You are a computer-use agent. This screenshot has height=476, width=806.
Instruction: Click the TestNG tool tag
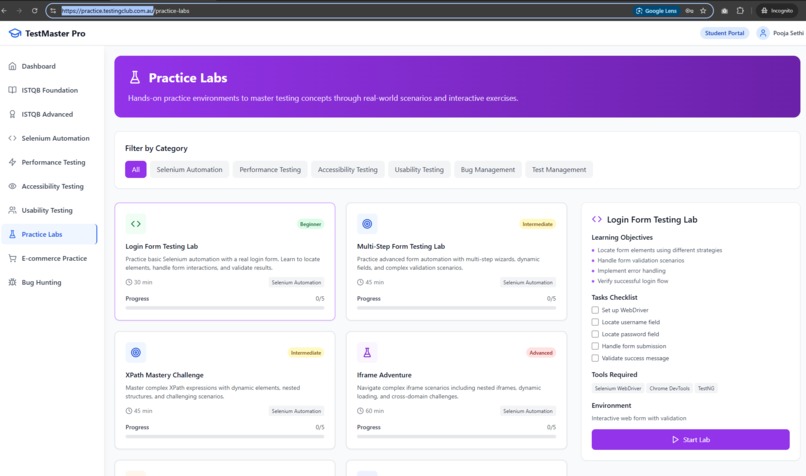(x=706, y=388)
